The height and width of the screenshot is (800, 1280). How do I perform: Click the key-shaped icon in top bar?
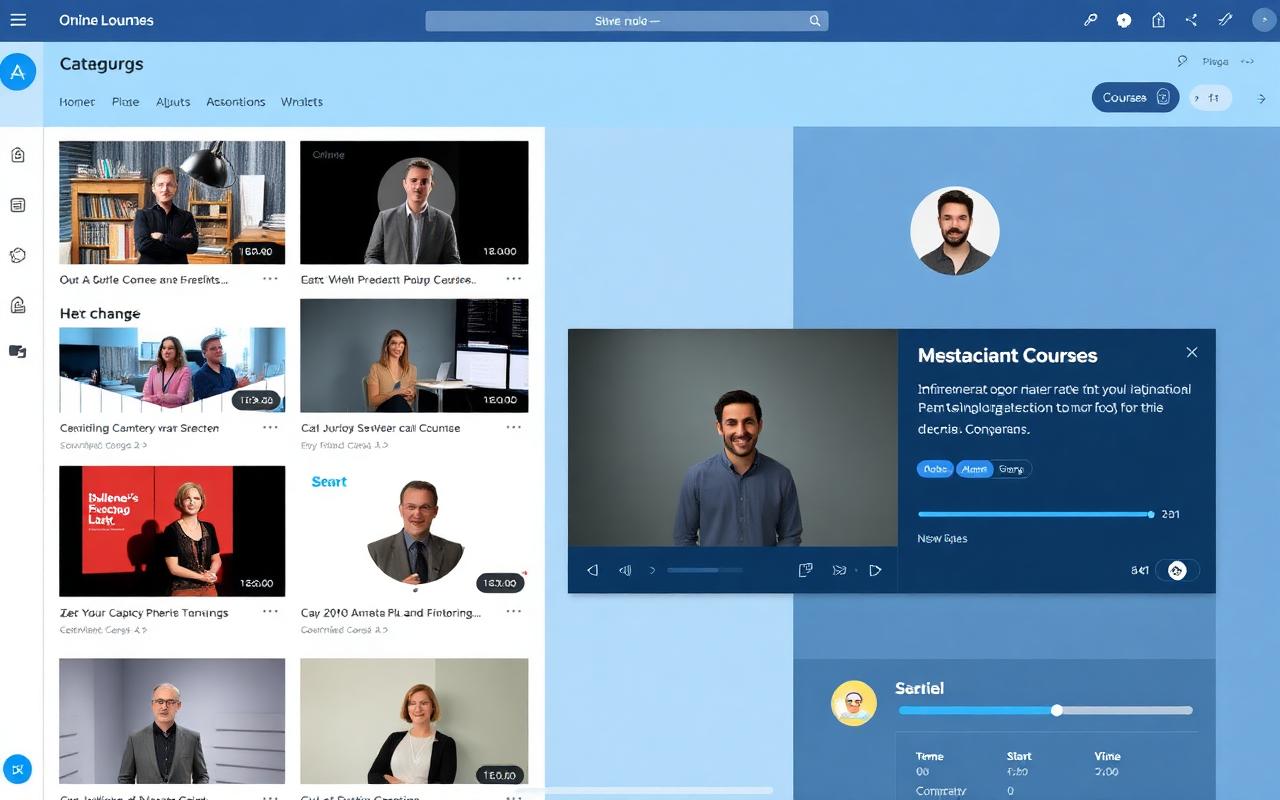1091,20
